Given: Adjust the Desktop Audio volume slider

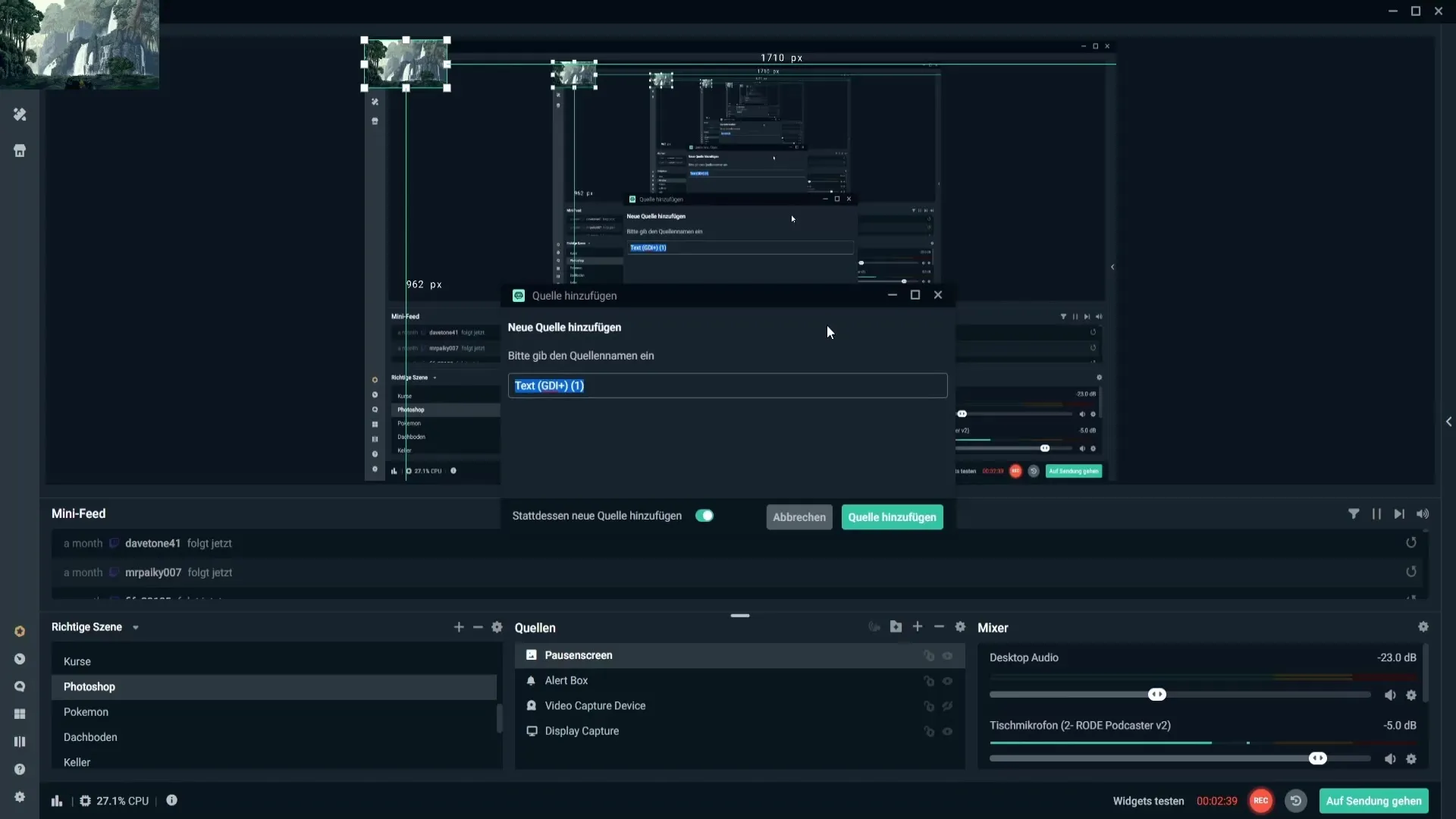Looking at the screenshot, I should [x=1157, y=695].
